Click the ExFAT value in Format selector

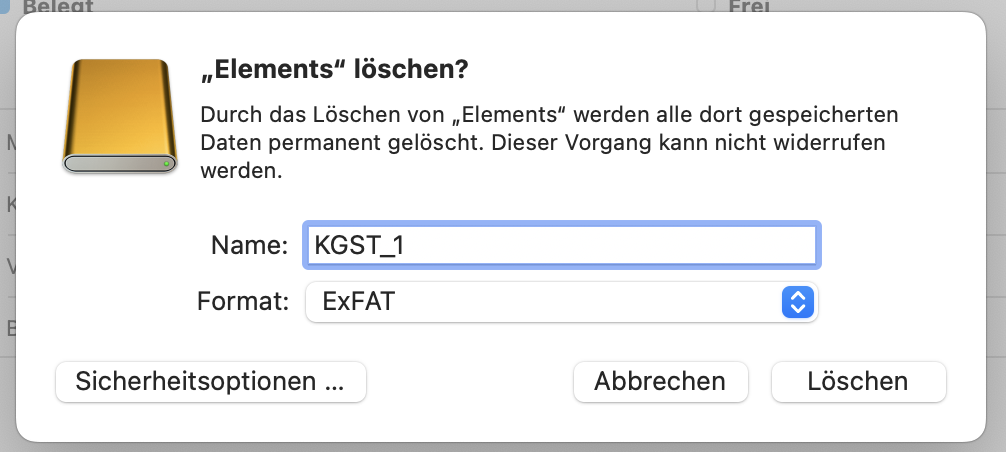pyautogui.click(x=358, y=301)
